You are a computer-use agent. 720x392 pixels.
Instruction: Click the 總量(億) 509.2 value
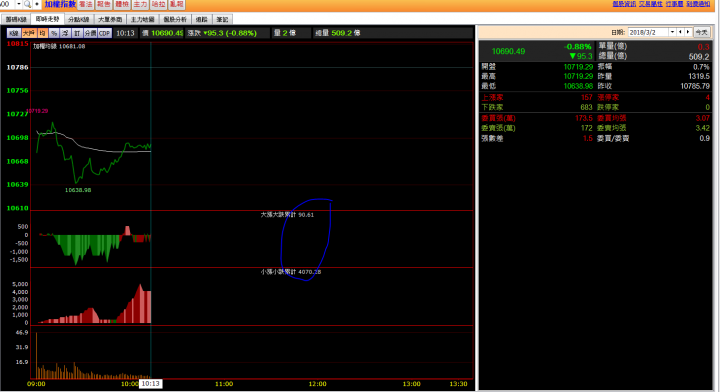tap(699, 57)
